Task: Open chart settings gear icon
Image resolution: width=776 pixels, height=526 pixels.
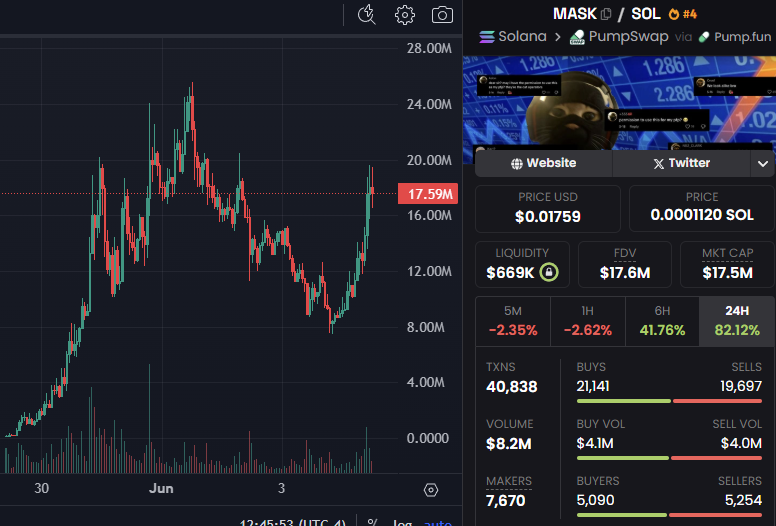Action: (x=405, y=15)
